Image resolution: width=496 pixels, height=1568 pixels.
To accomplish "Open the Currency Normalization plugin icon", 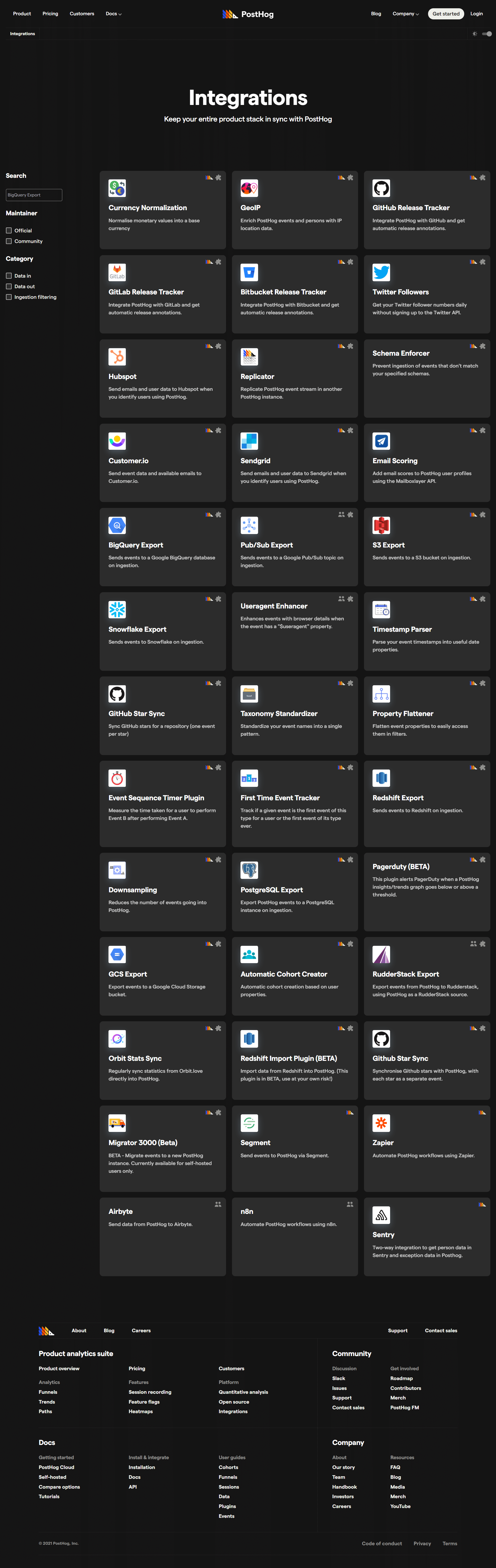I will (x=117, y=188).
